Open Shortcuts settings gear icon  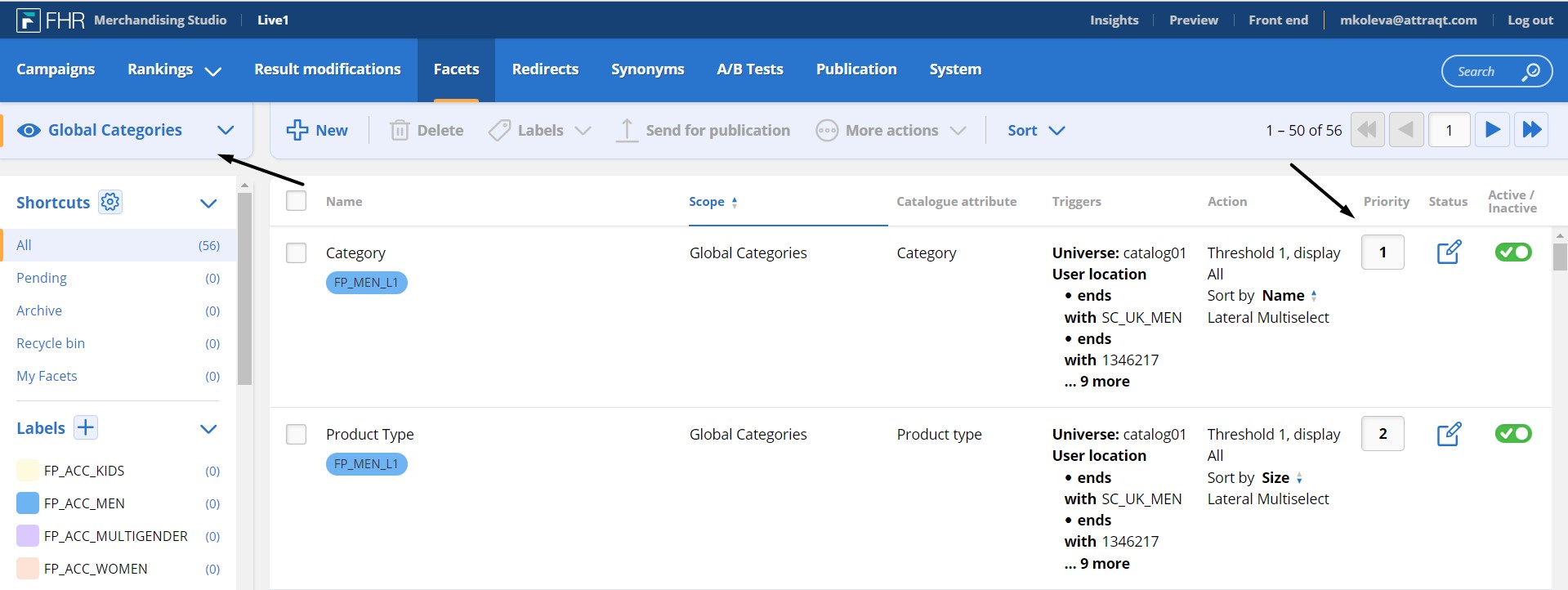(x=110, y=202)
